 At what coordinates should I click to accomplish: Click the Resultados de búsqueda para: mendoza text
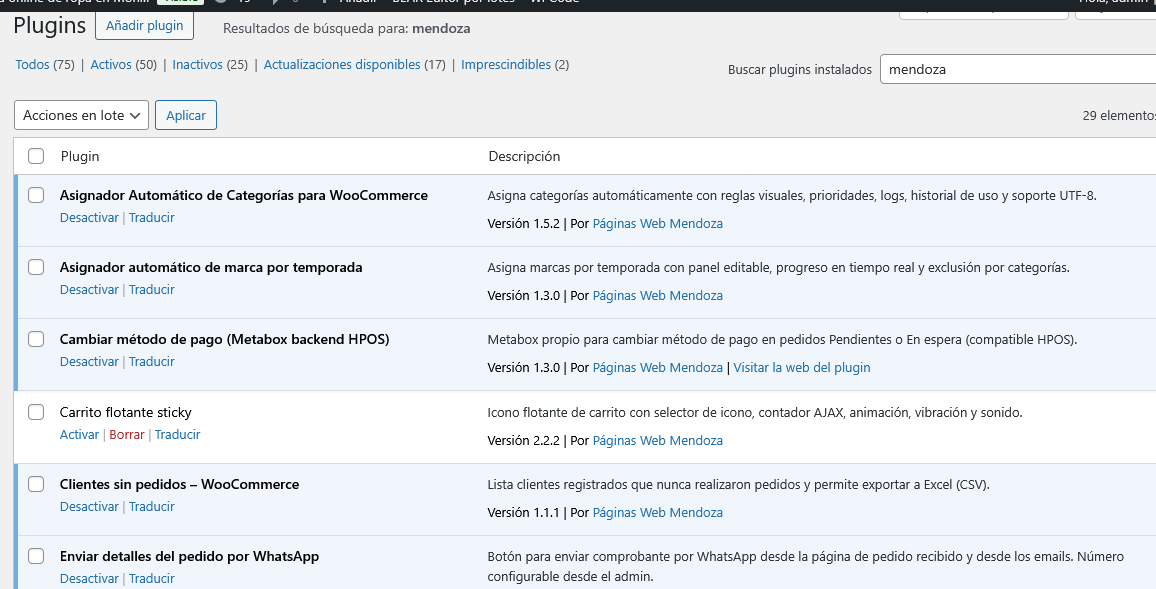pos(347,29)
